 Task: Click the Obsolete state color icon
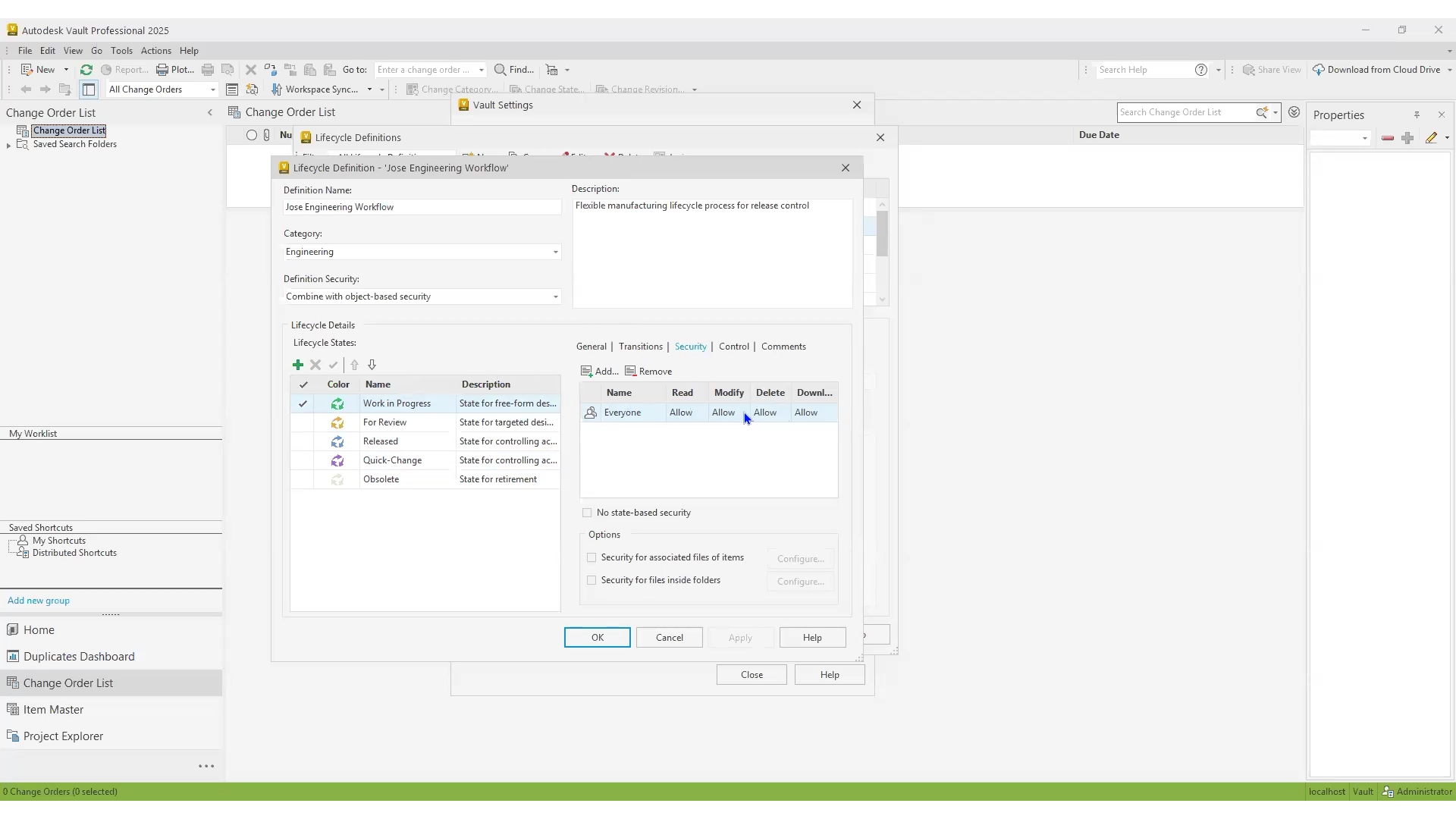337,479
